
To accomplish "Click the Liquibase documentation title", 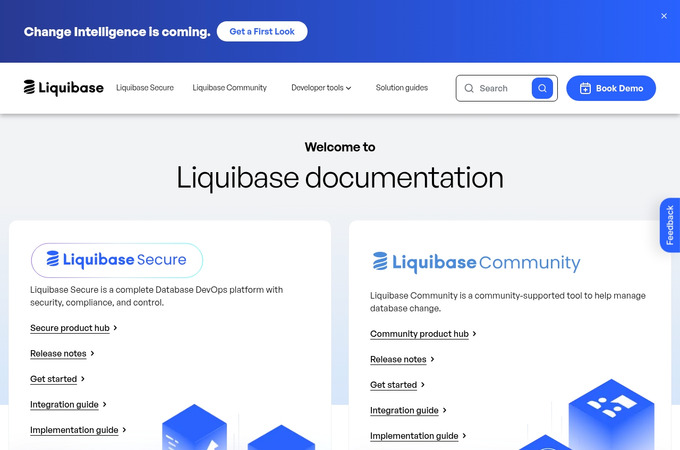I will point(340,178).
